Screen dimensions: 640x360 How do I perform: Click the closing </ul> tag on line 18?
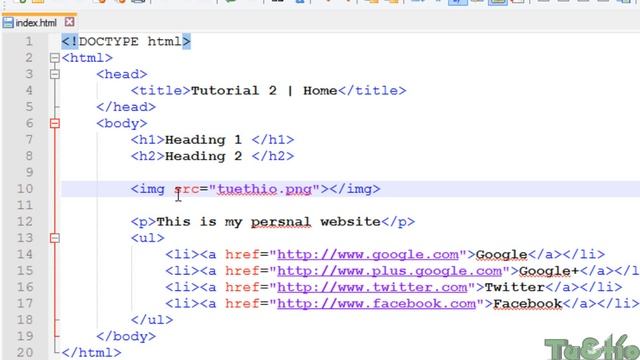click(152, 320)
